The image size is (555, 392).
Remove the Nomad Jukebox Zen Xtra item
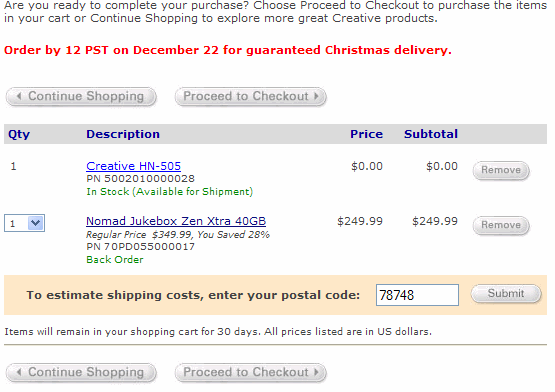pos(501,225)
